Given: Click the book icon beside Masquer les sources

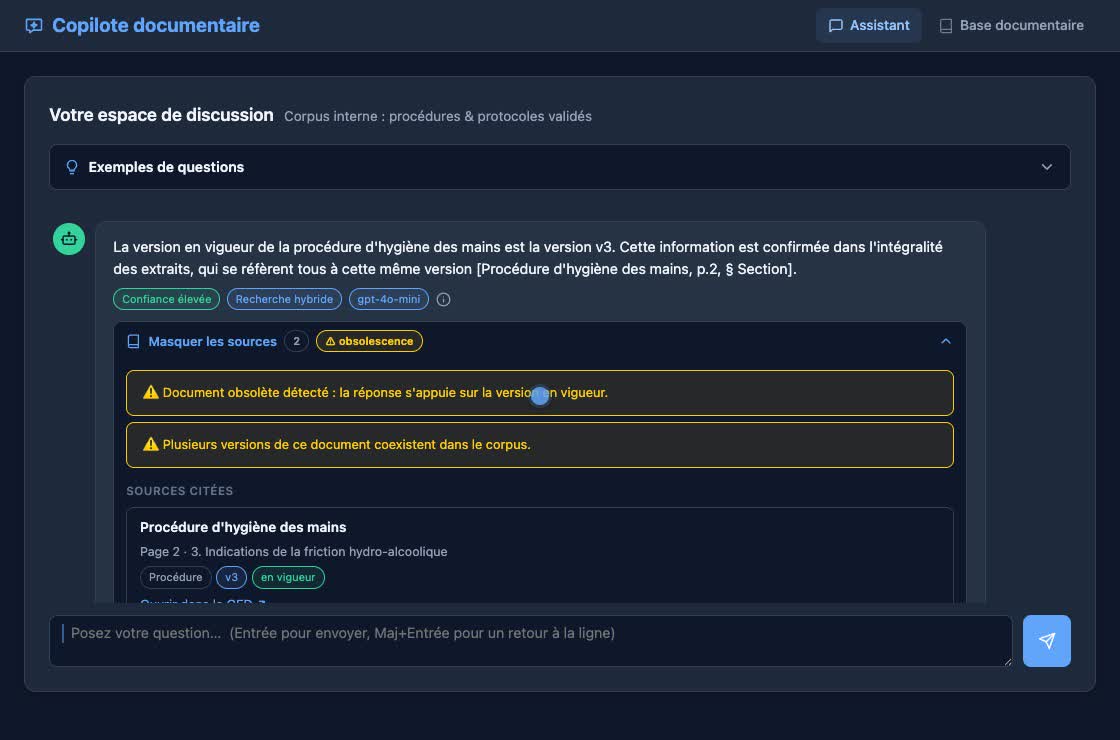Looking at the screenshot, I should coord(134,341).
